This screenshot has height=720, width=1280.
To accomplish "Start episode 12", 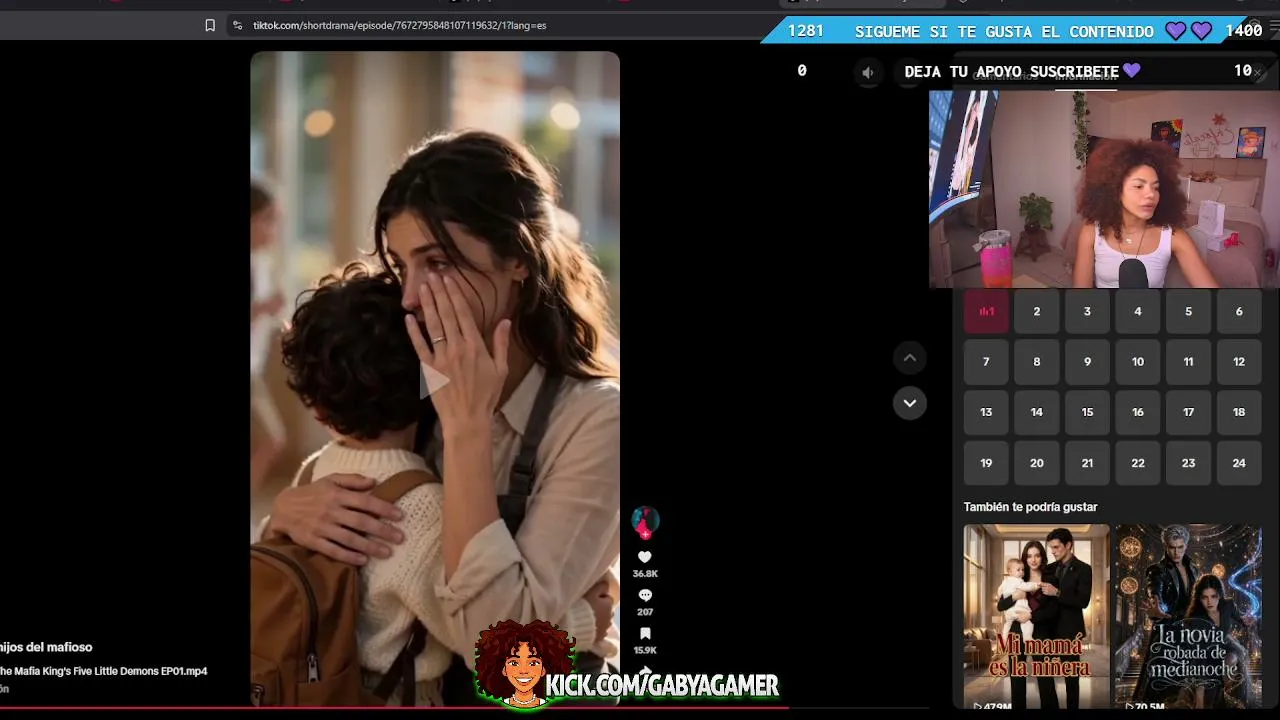I will tap(1239, 362).
